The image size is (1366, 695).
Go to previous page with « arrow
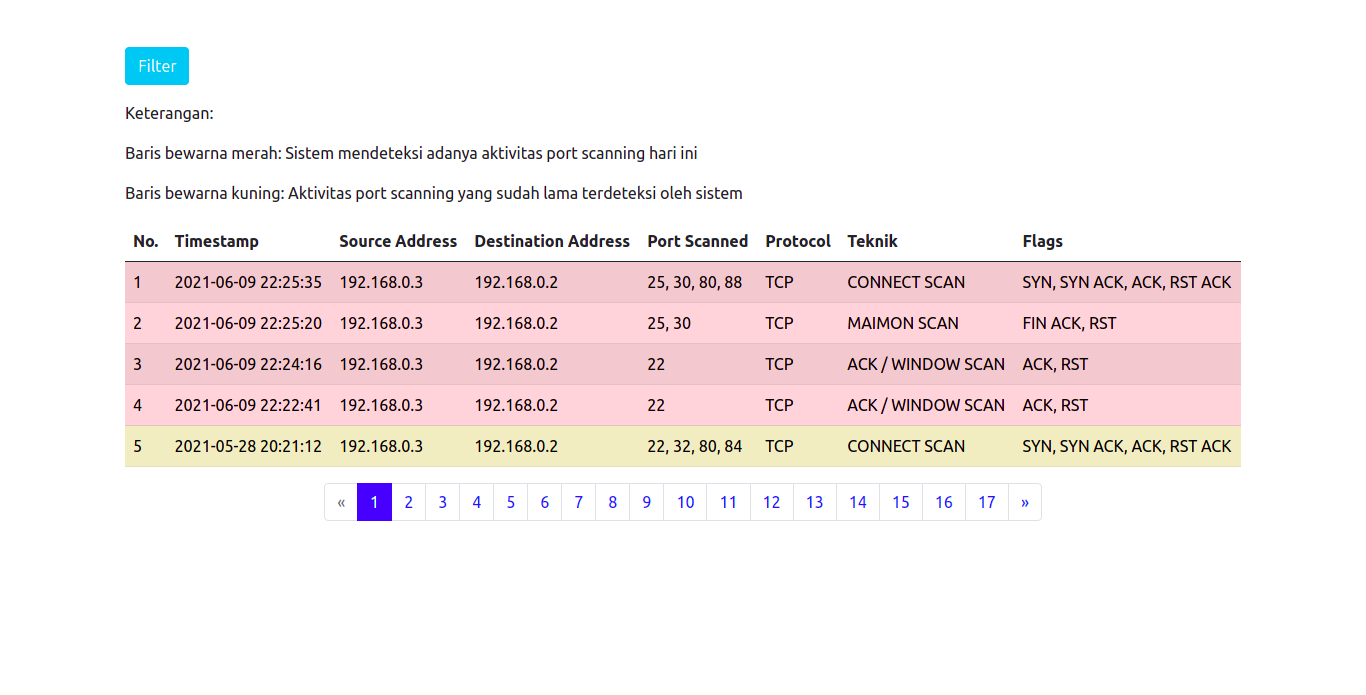point(341,502)
